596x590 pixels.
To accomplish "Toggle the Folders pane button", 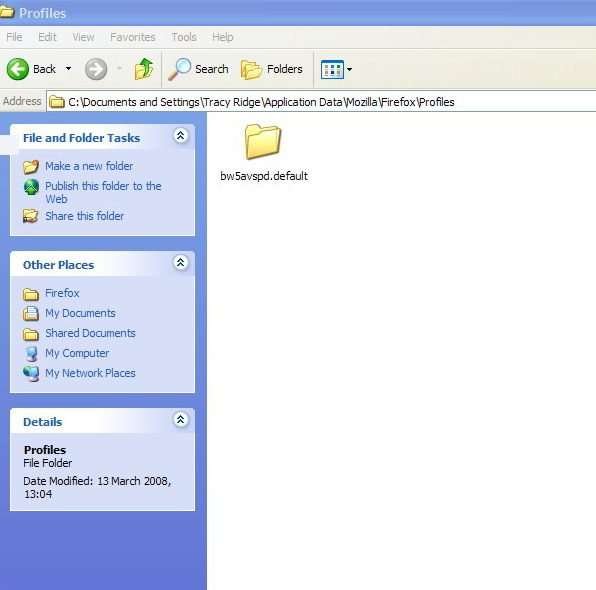I will pyautogui.click(x=272, y=69).
